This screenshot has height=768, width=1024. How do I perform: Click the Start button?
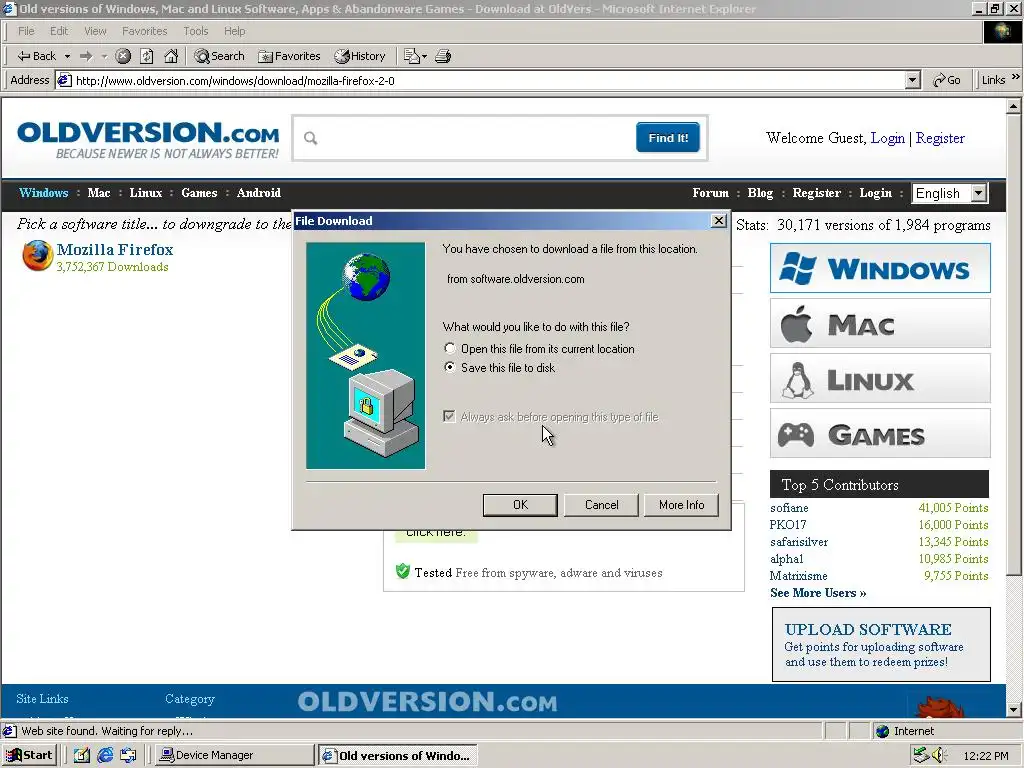[29, 755]
